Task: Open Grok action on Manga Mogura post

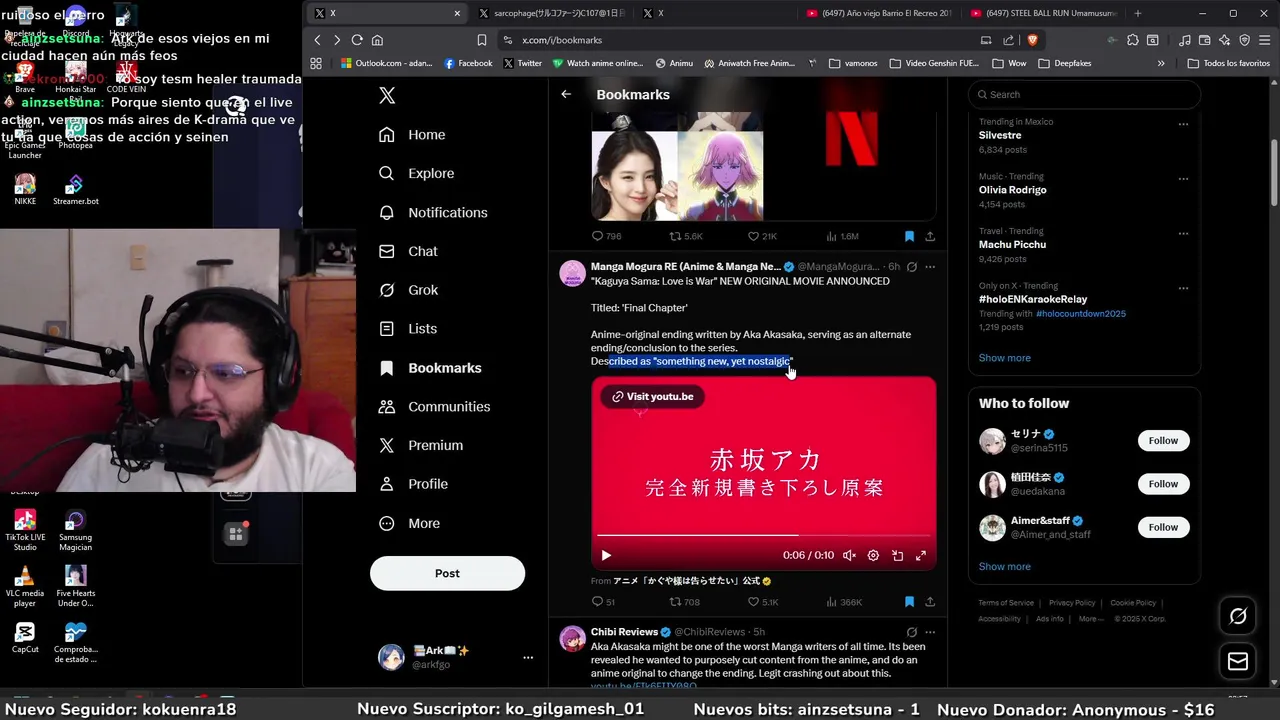Action: [x=911, y=267]
